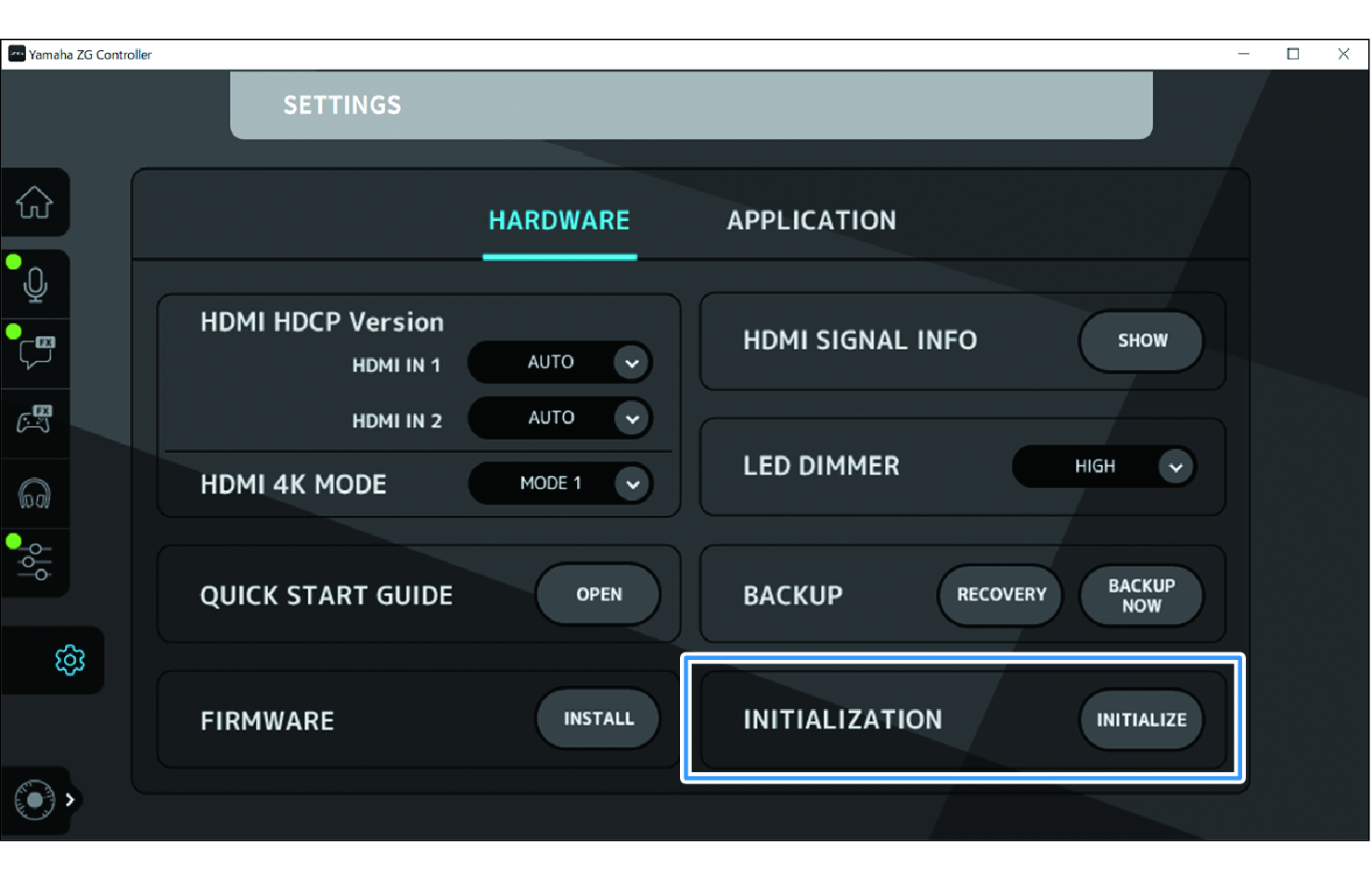Screen dimensions: 1372x878
Task: Click SHOW for HDMI signal info
Action: coord(1141,341)
